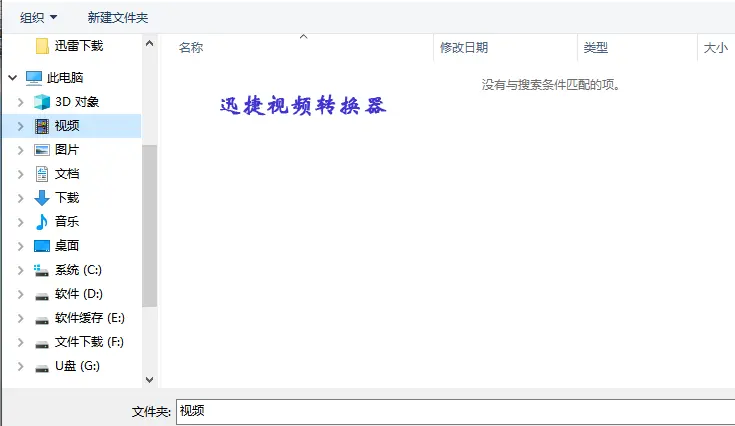Click the 系统 (C:) drive icon
The height and width of the screenshot is (426, 735).
coord(41,270)
